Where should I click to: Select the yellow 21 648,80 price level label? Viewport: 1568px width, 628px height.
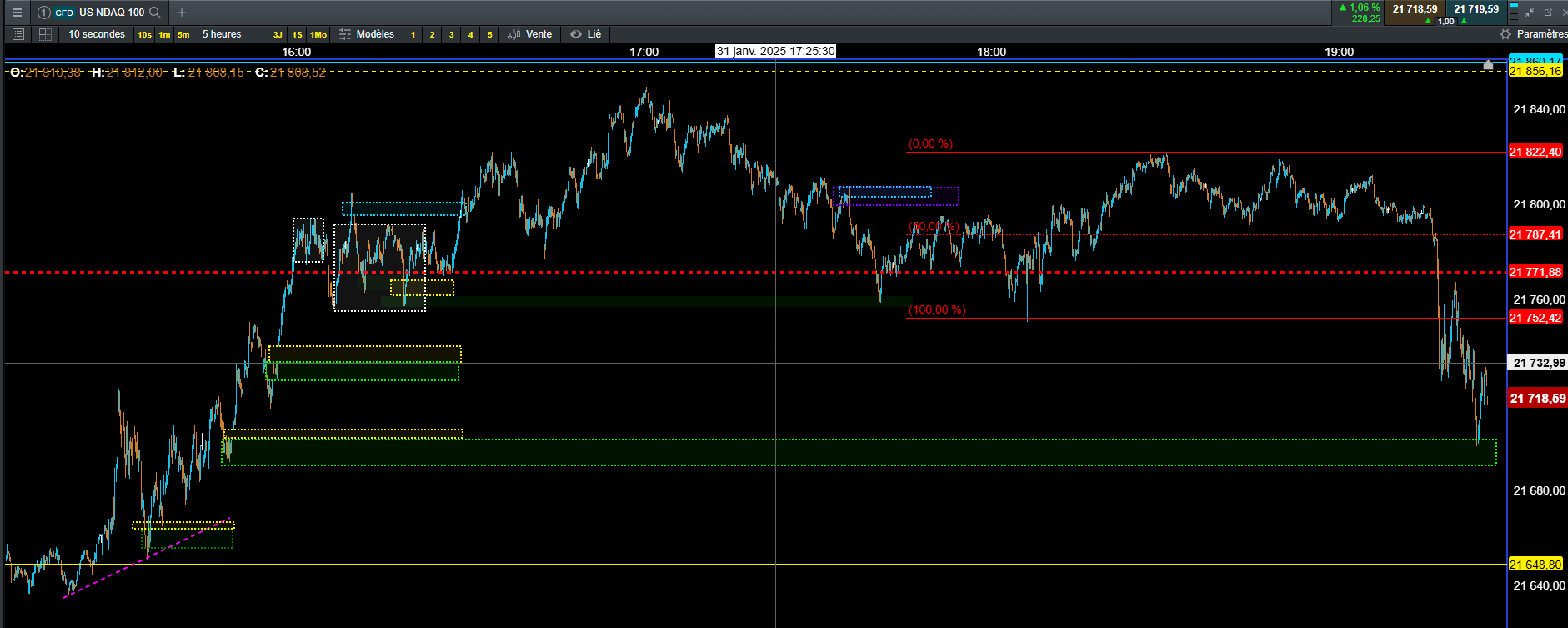(1535, 565)
